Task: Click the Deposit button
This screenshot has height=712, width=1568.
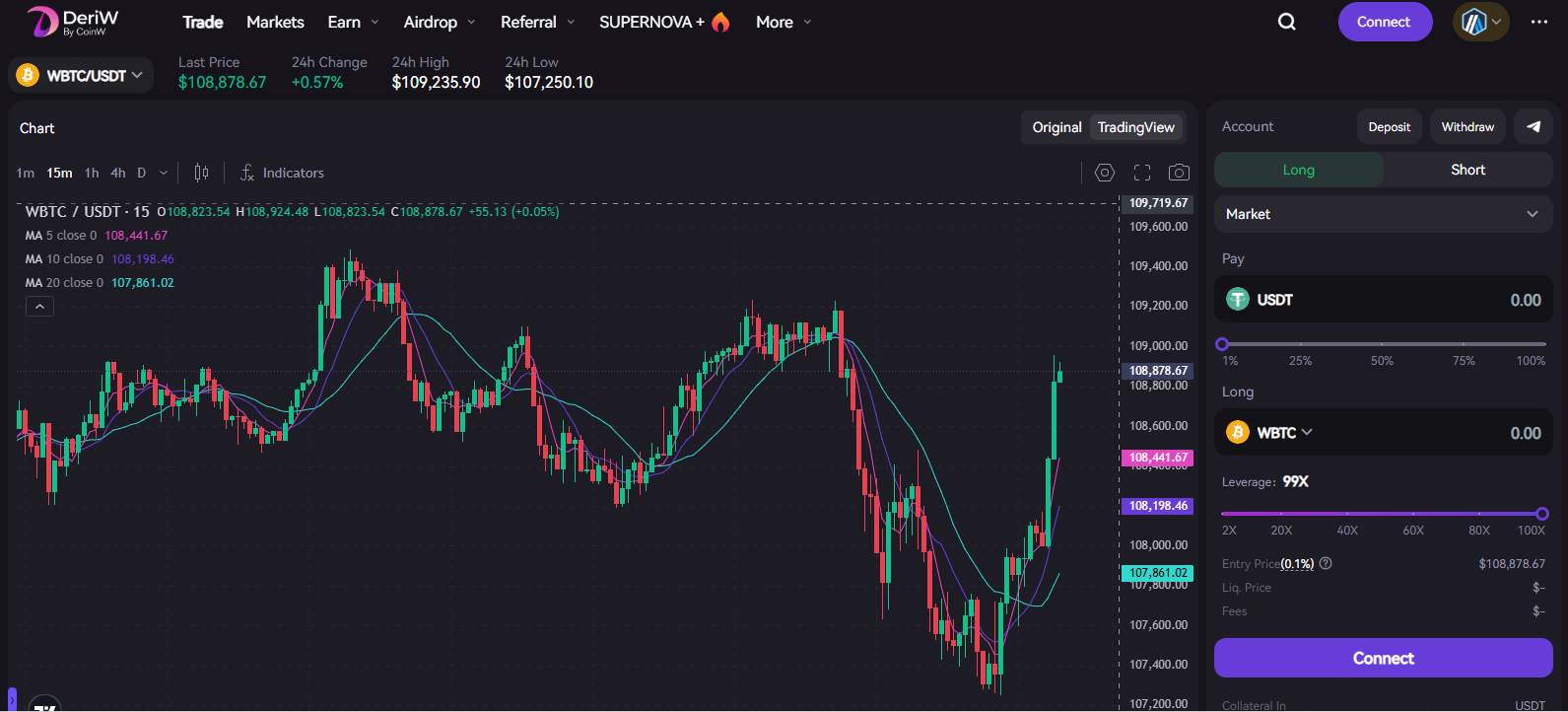Action: [x=1389, y=126]
